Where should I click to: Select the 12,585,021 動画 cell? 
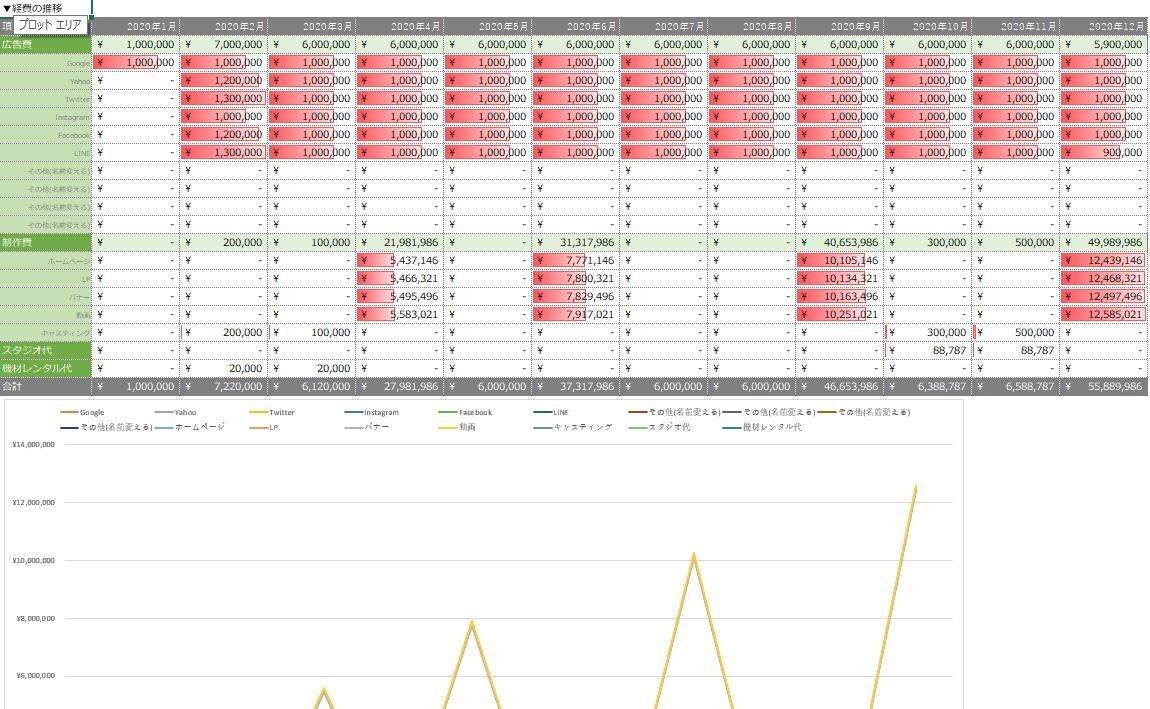[1104, 315]
